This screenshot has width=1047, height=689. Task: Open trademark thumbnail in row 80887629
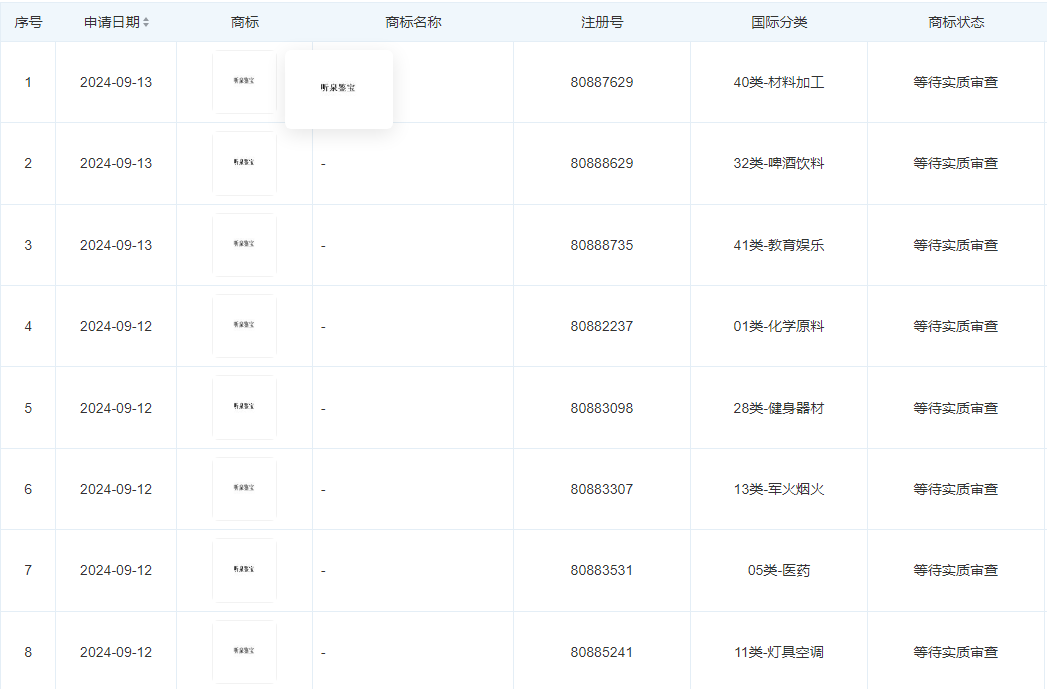click(x=244, y=82)
